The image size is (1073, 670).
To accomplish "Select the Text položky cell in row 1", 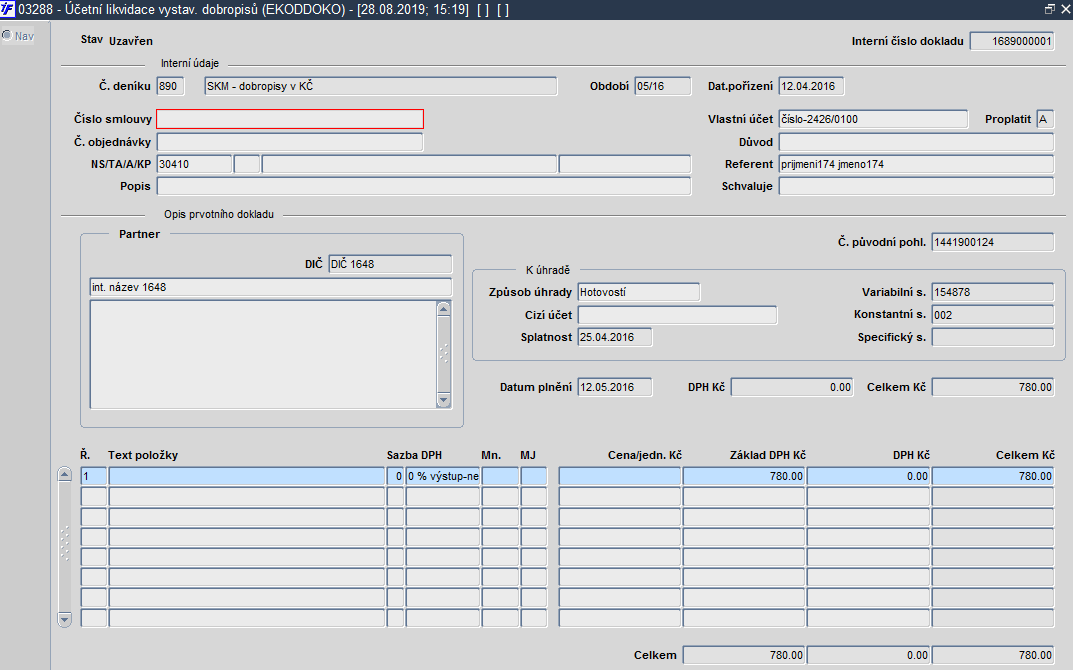I will click(x=246, y=476).
